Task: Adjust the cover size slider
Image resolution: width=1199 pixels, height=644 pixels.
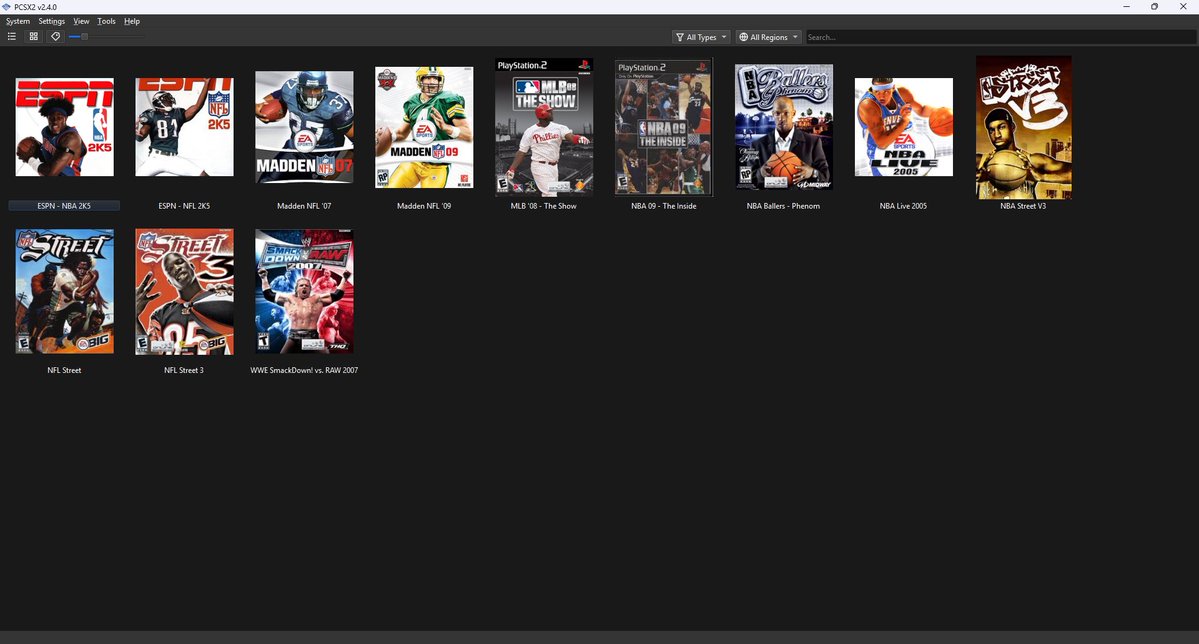Action: click(x=106, y=37)
